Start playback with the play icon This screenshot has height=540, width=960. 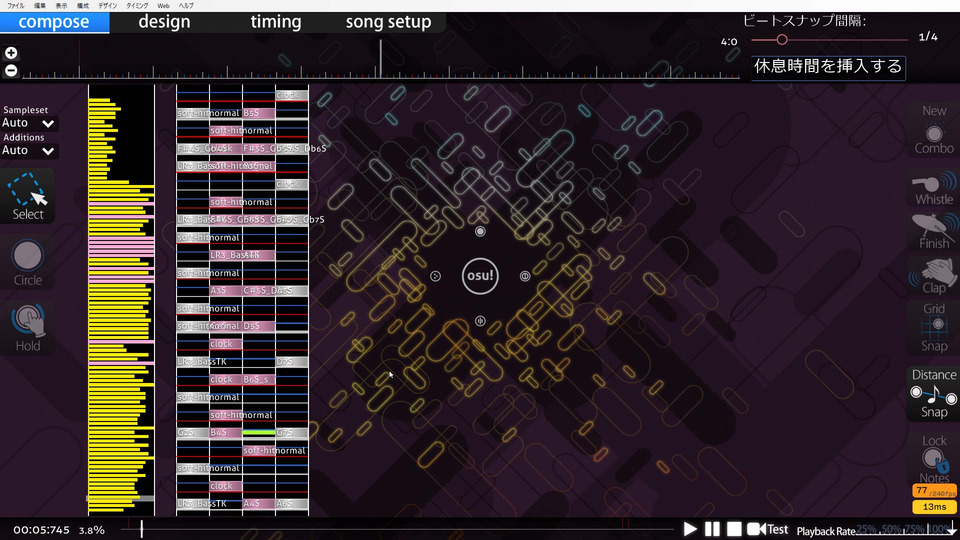tap(690, 529)
